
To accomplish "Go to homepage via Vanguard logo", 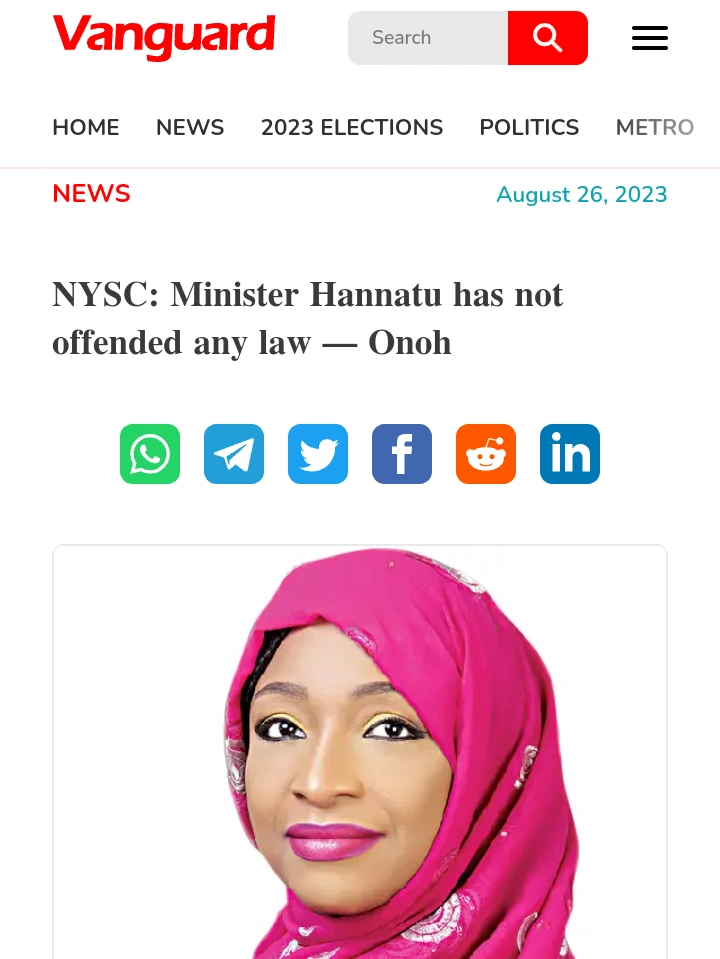I will point(164,37).
